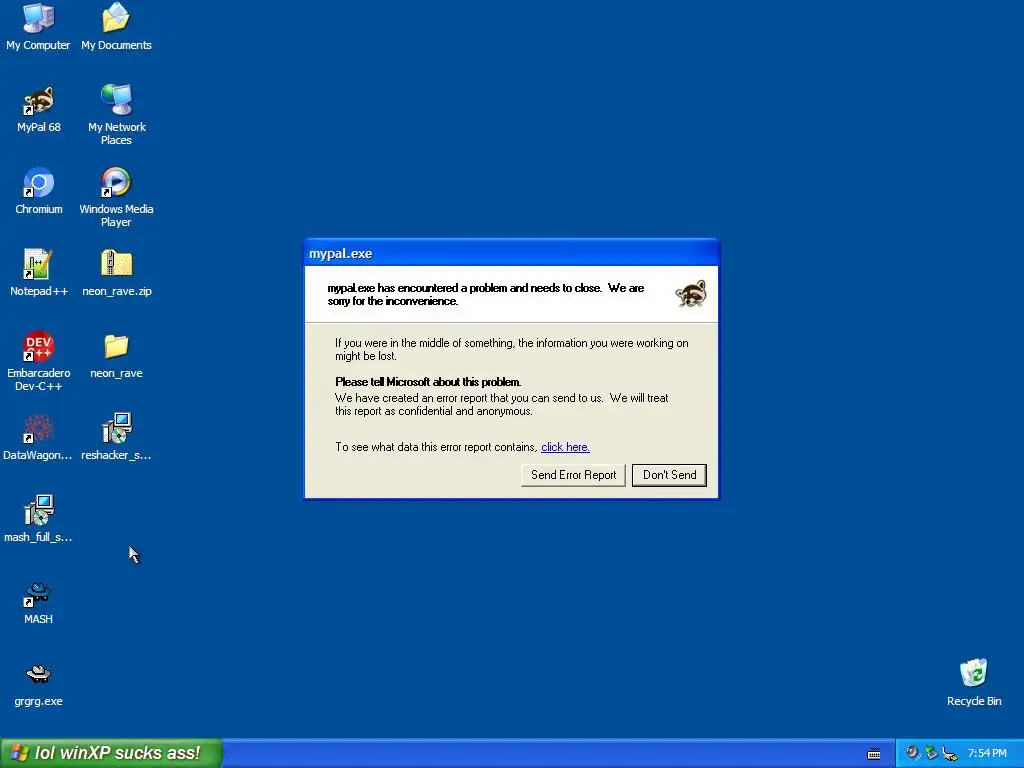Image resolution: width=1024 pixels, height=768 pixels.
Task: Click the "If you were in the middle of something" text
Action: coord(511,349)
